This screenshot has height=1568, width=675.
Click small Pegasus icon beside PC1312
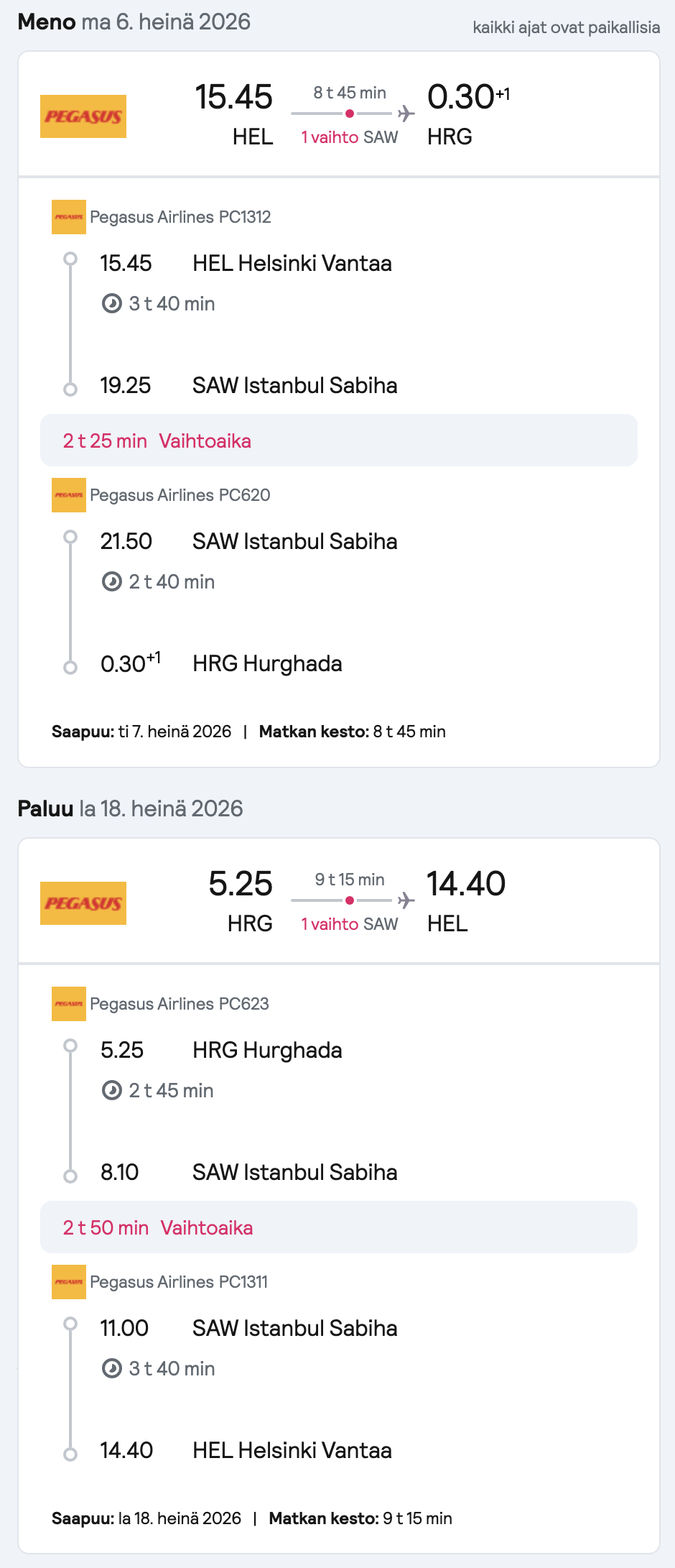(x=69, y=217)
